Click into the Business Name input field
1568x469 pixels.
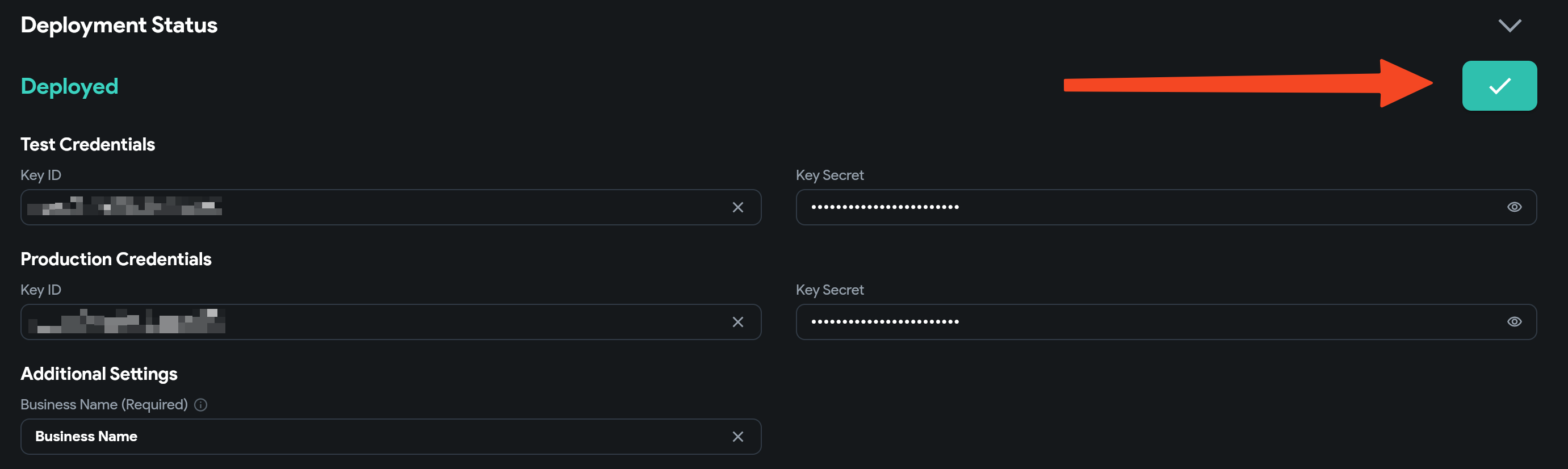(391, 436)
